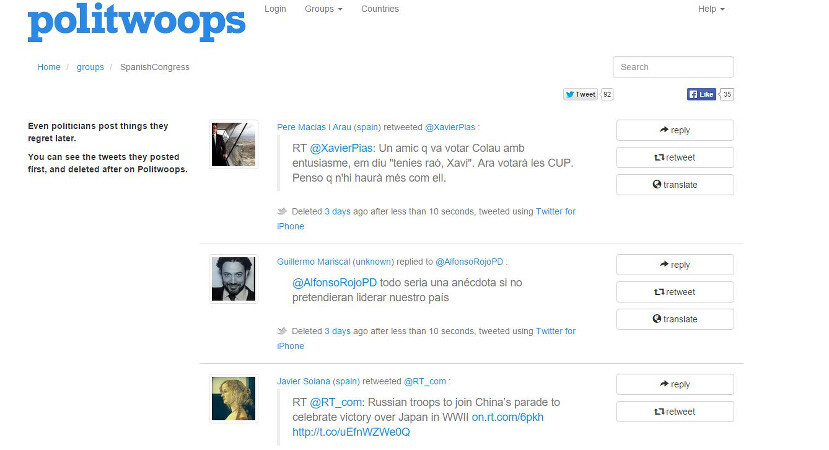This screenshot has height=450, width=829.
Task: Translate the Pere Macias tweet
Action: coord(675,185)
